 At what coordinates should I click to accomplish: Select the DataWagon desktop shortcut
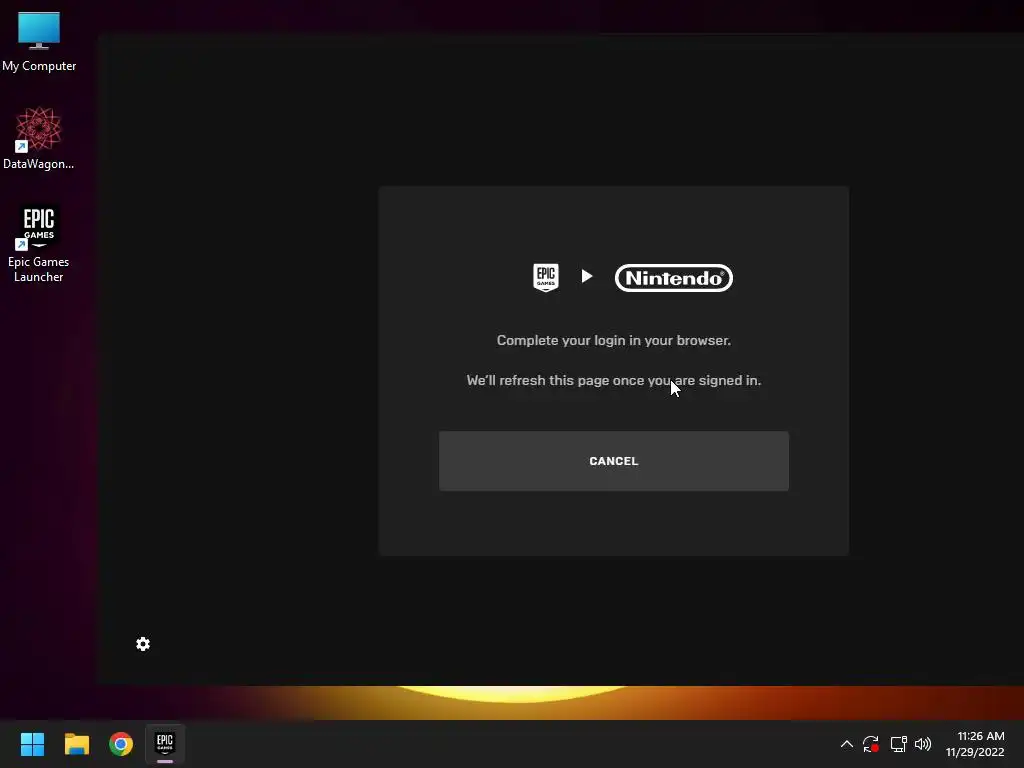tap(39, 138)
